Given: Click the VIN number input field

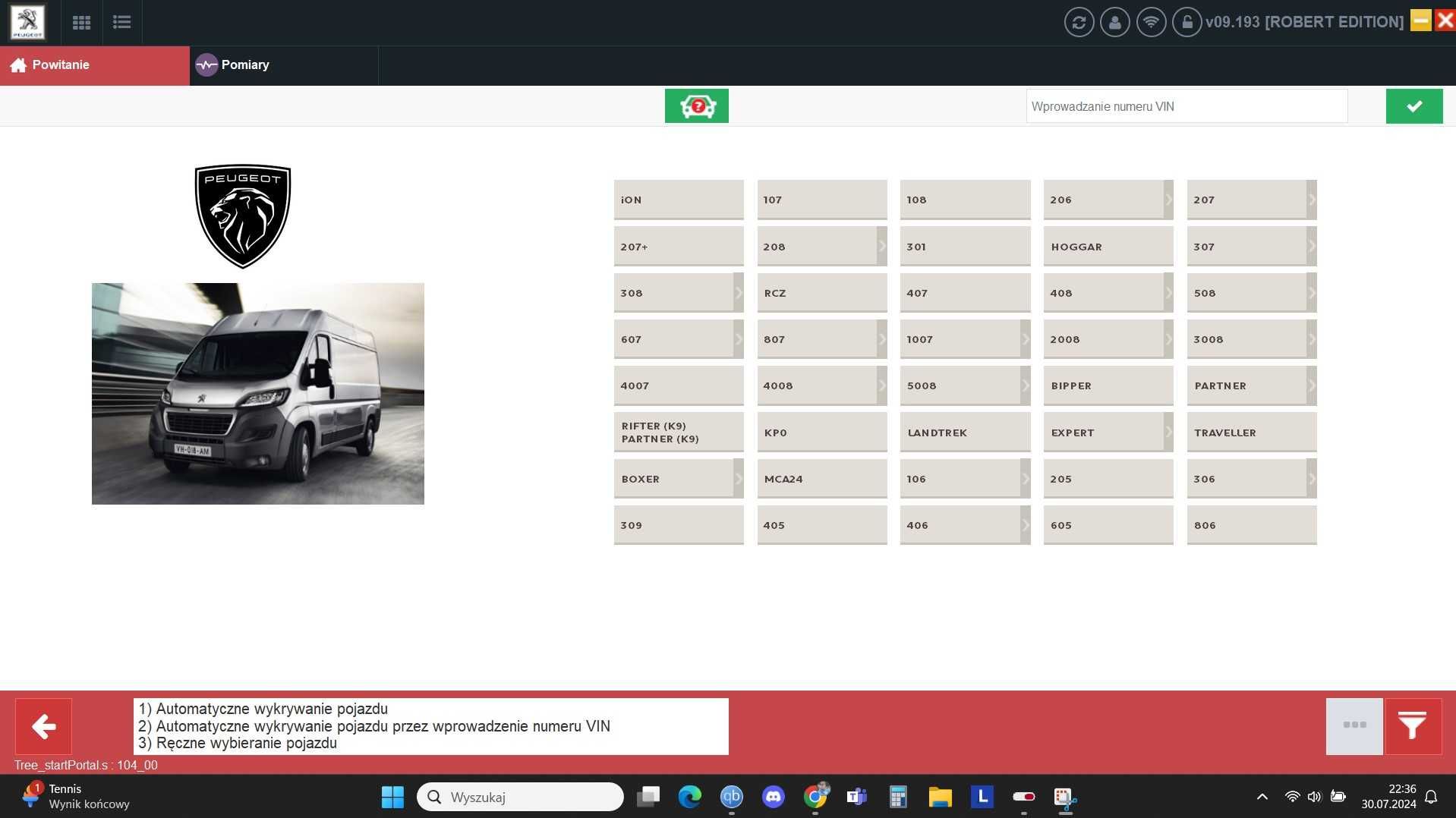Looking at the screenshot, I should [x=1187, y=106].
